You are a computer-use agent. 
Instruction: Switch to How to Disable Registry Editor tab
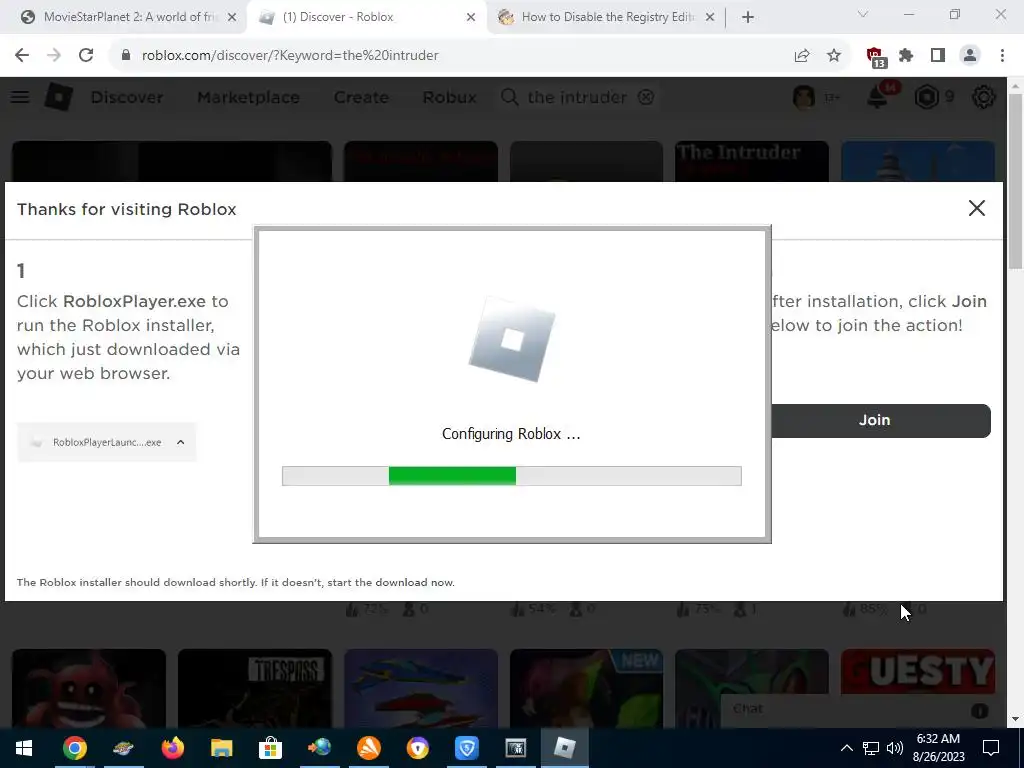click(605, 17)
